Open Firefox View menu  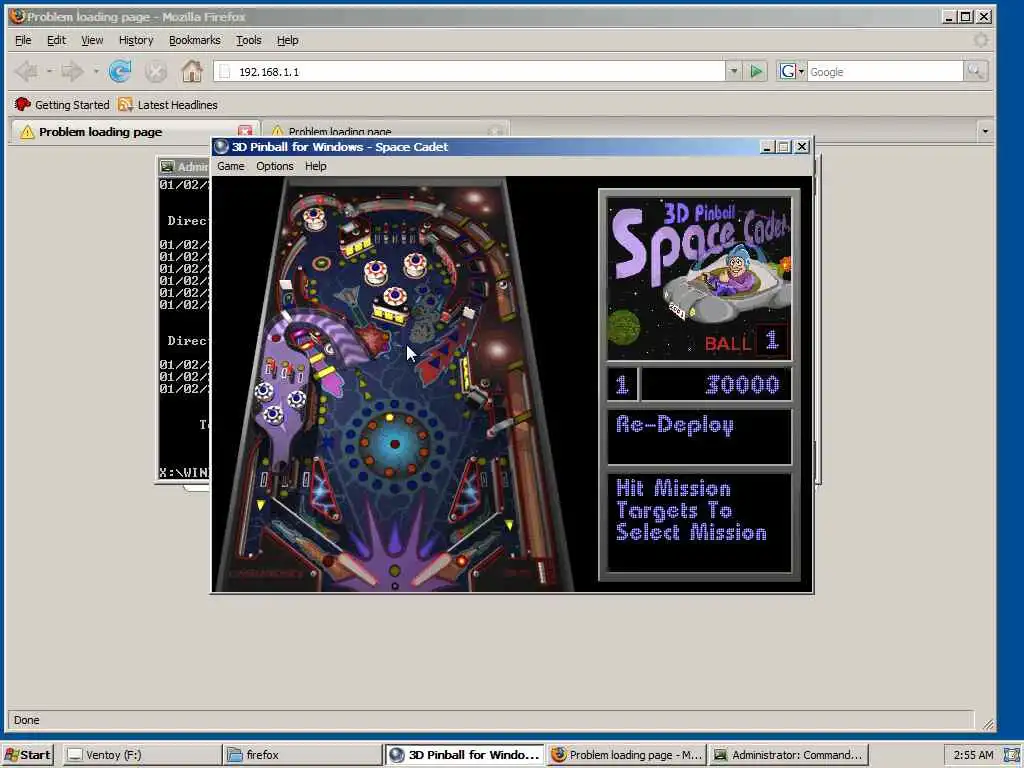[92, 40]
